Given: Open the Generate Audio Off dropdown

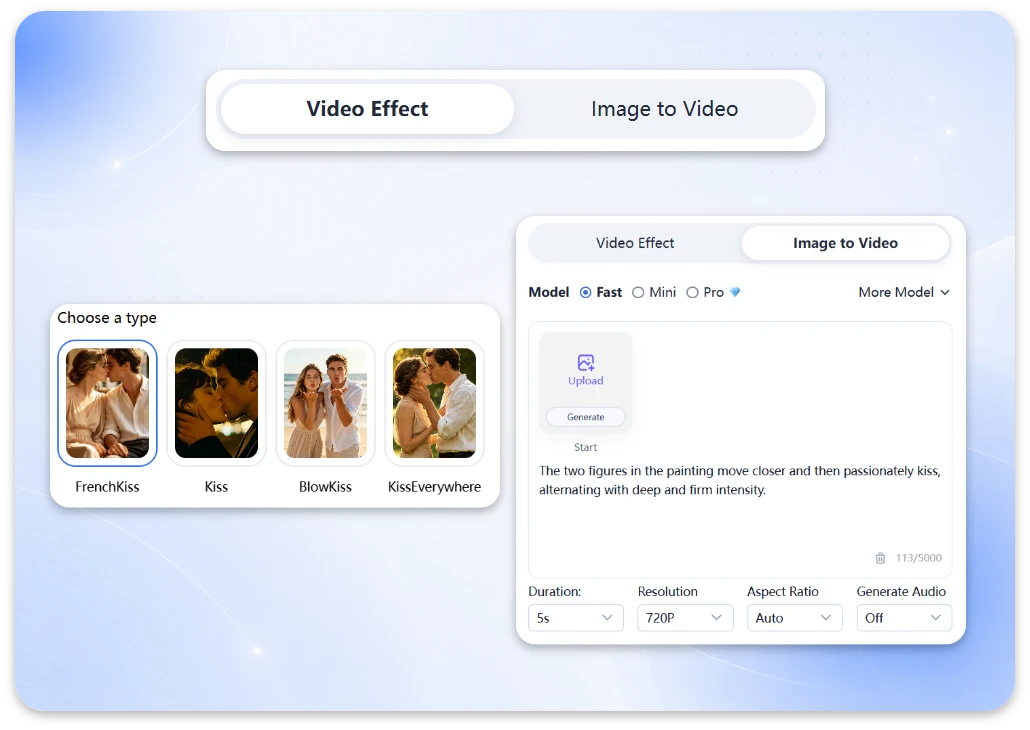Looking at the screenshot, I should (904, 618).
